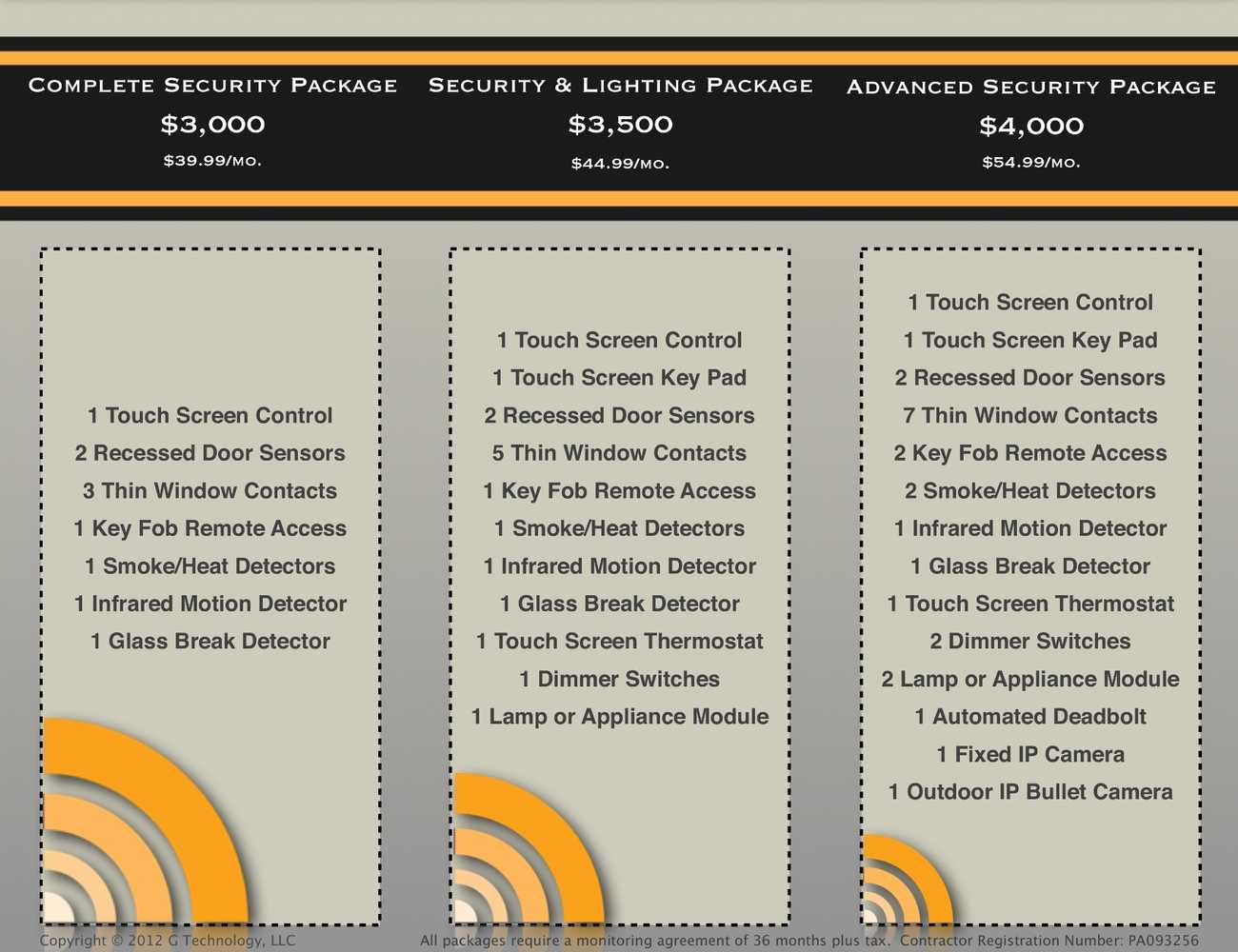The width and height of the screenshot is (1238, 952).
Task: Click '2 Recessed Door Sensors' in Security & Lighting list
Action: [620, 416]
